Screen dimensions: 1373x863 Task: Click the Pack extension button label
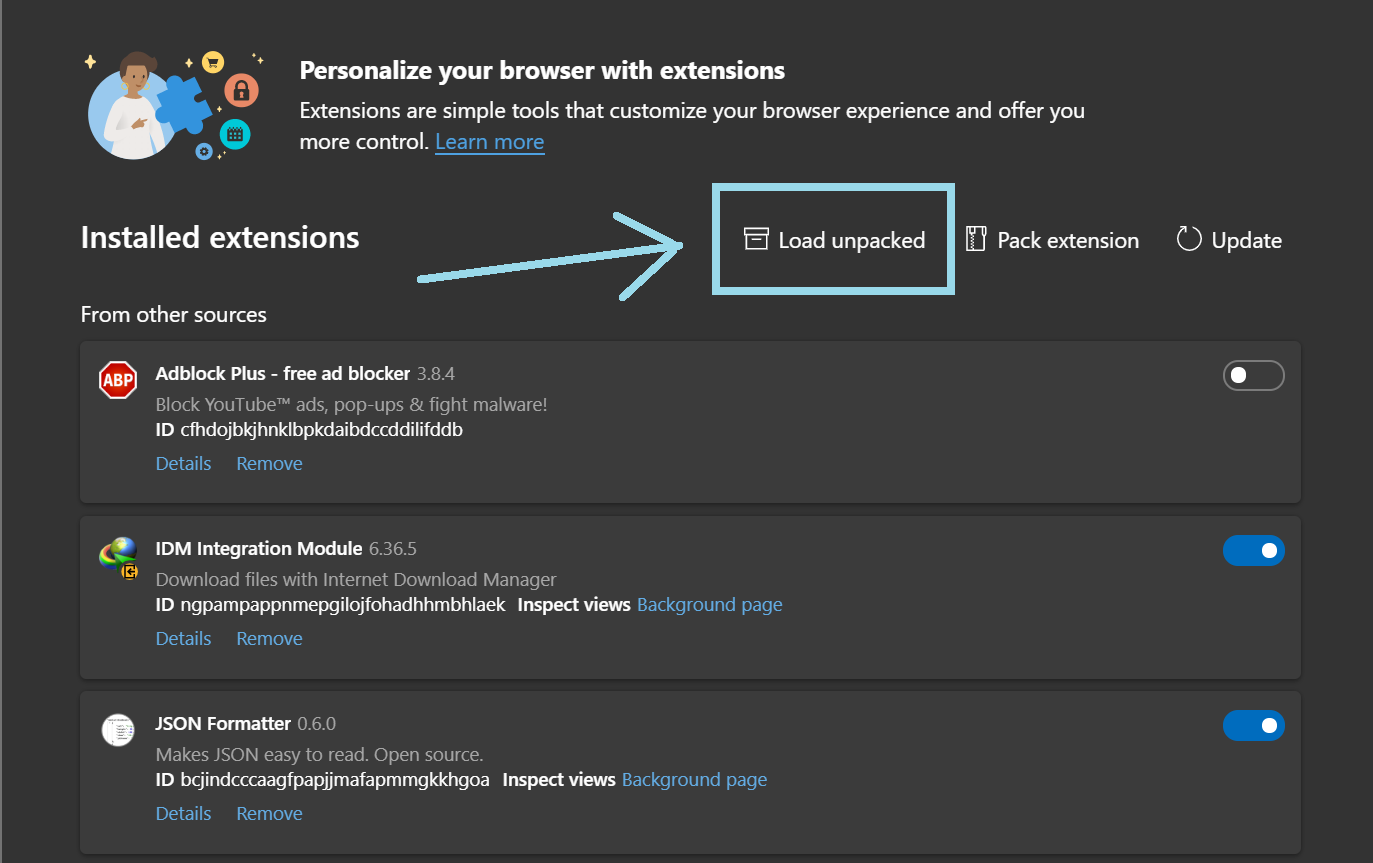[x=1068, y=241]
